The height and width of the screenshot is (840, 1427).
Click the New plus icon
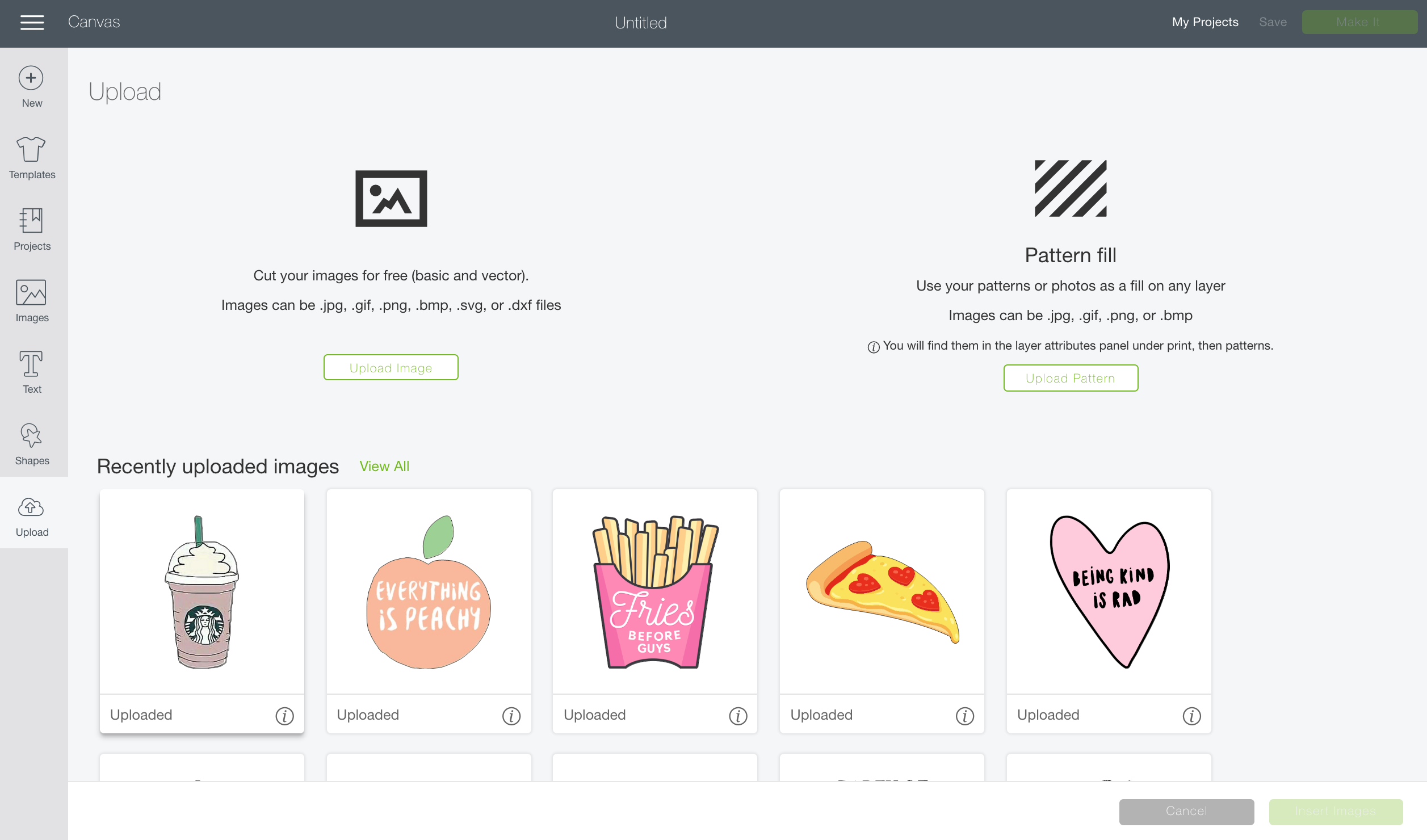31,78
